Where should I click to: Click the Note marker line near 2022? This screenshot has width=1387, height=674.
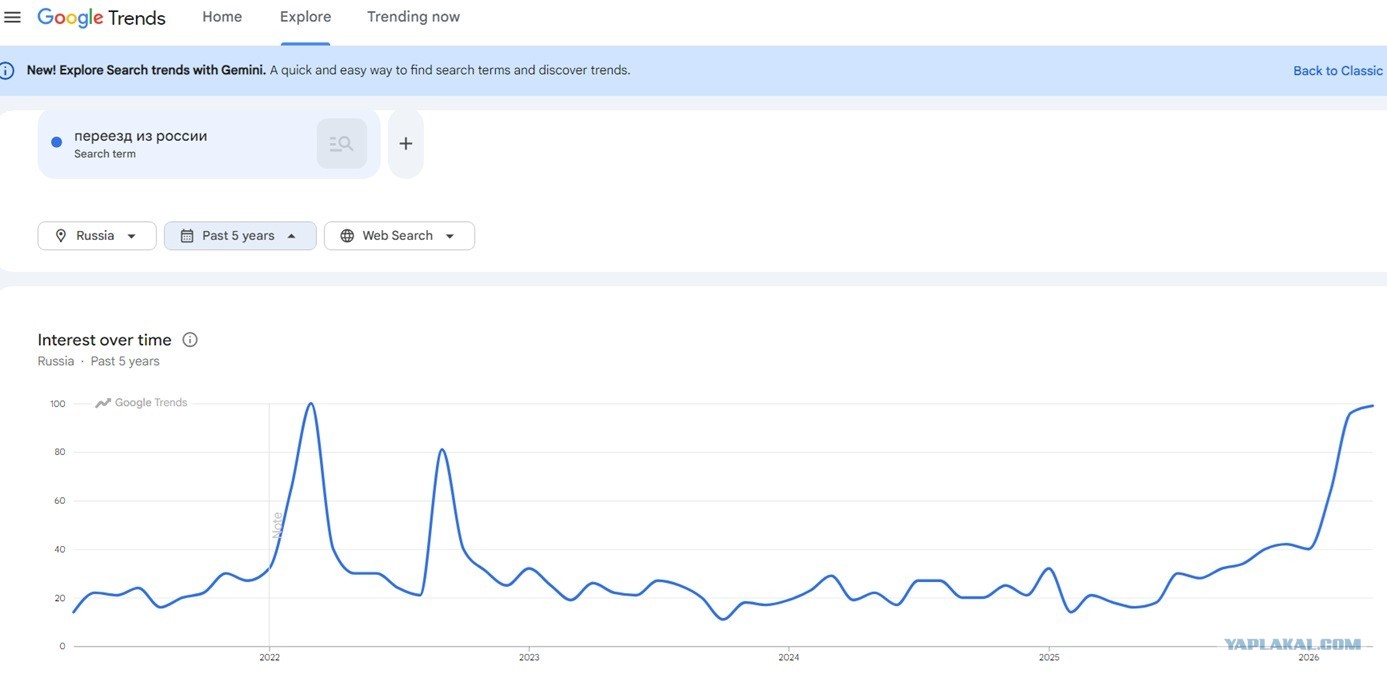276,525
